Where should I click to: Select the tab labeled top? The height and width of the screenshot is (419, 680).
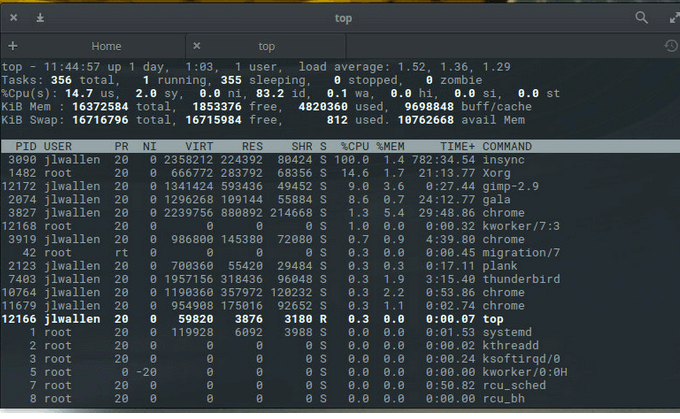267,46
